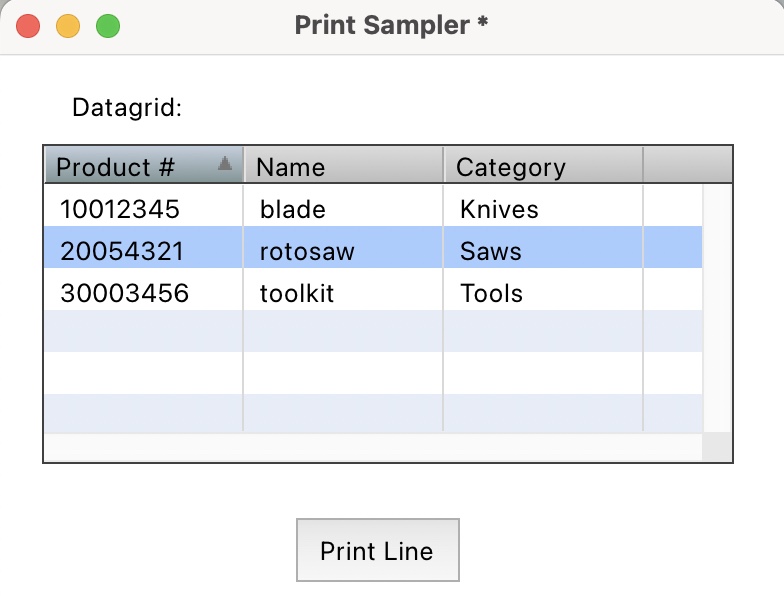Select the Tools category cell
The image size is (784, 596).
491,293
